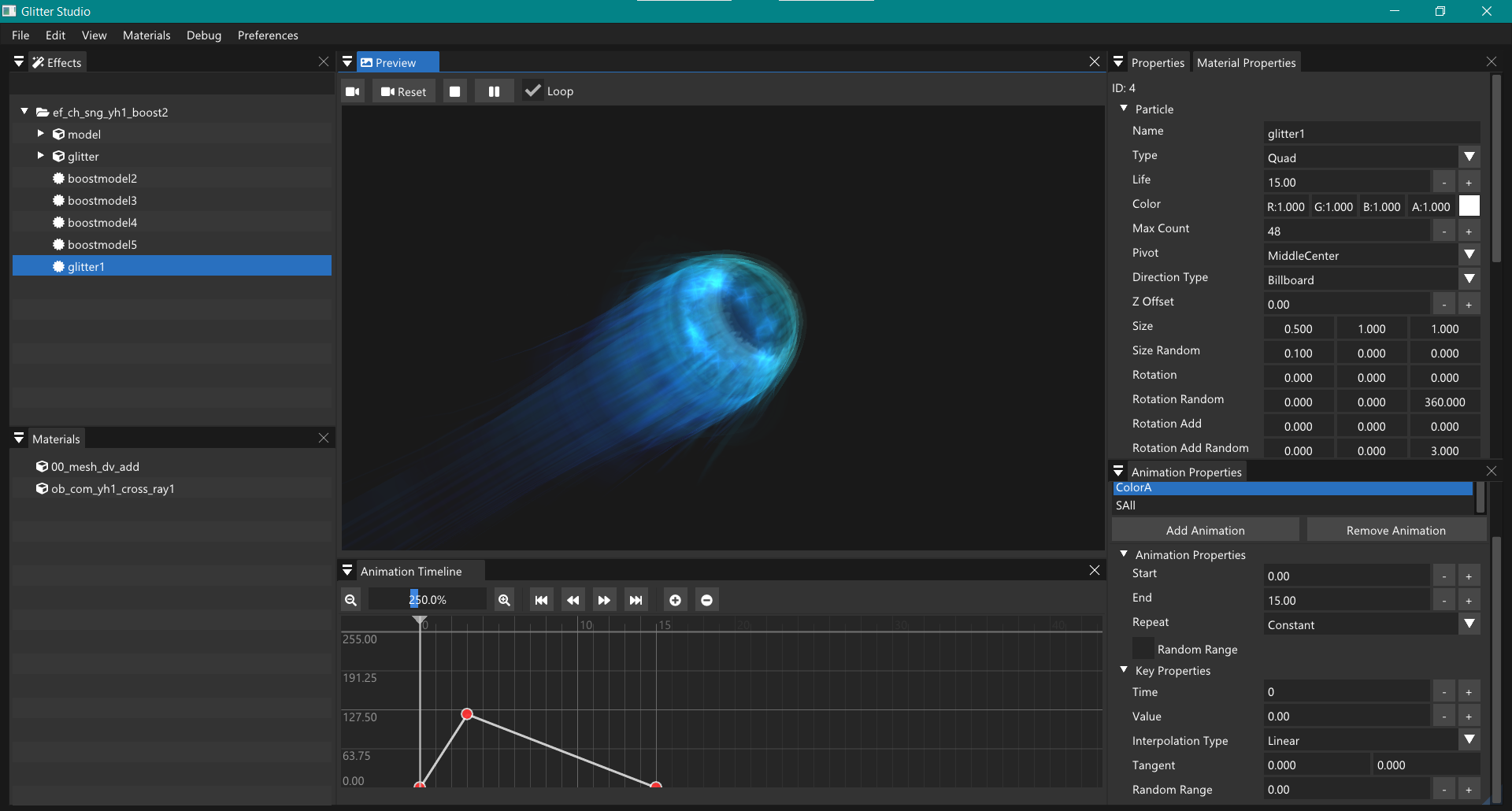This screenshot has height=811, width=1512.
Task: Collapse the ef_ch_sng_yh1_boost2 effect tree
Action: [x=24, y=112]
